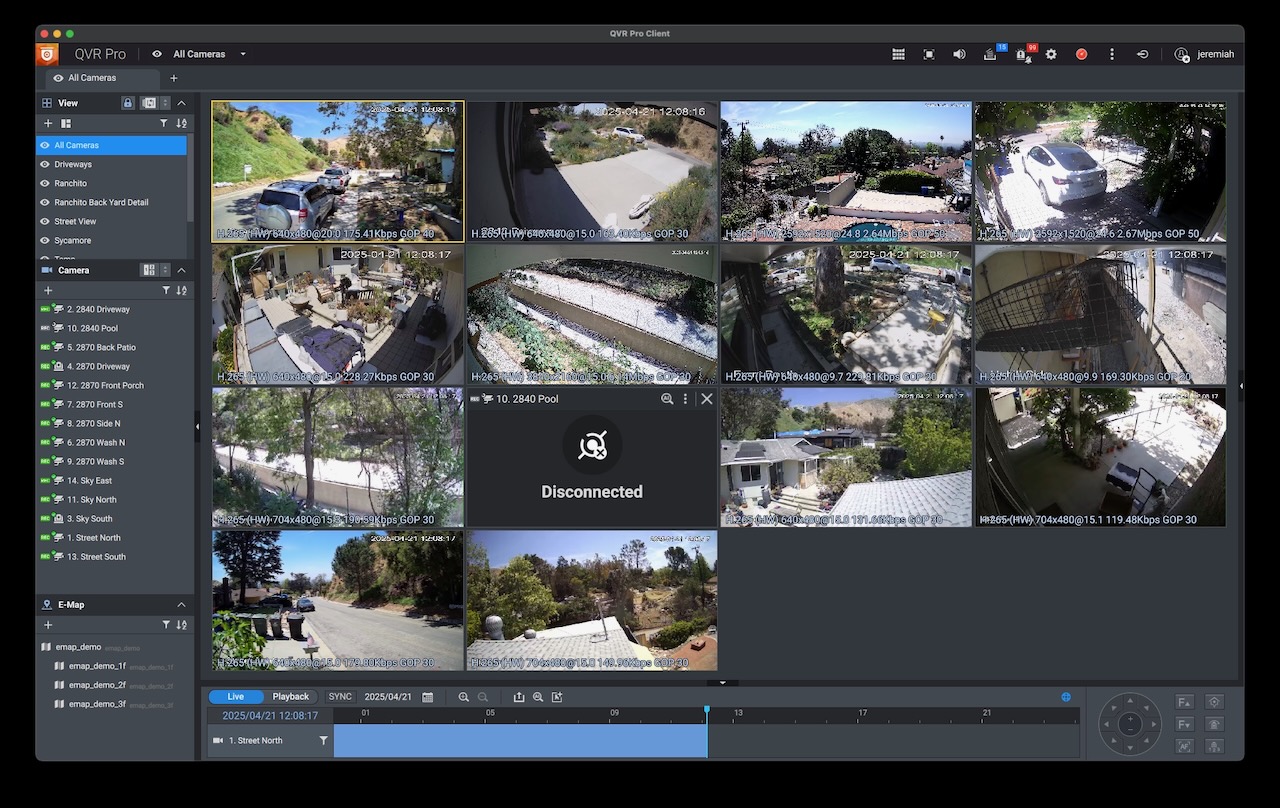
Task: Open emap_demo_1f map
Action: pyautogui.click(x=97, y=666)
